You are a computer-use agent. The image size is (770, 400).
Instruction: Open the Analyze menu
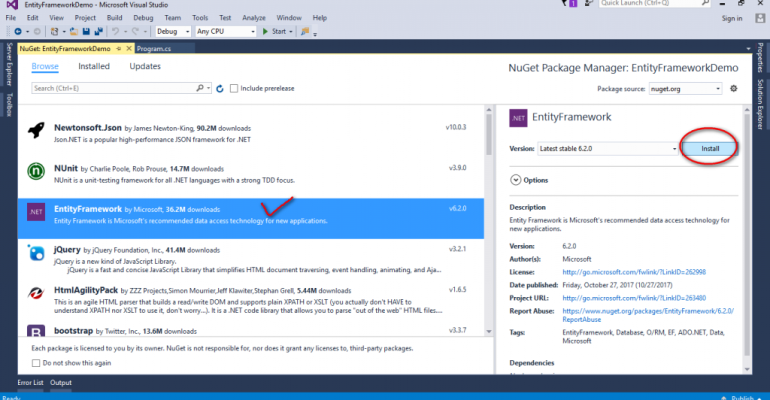point(254,18)
